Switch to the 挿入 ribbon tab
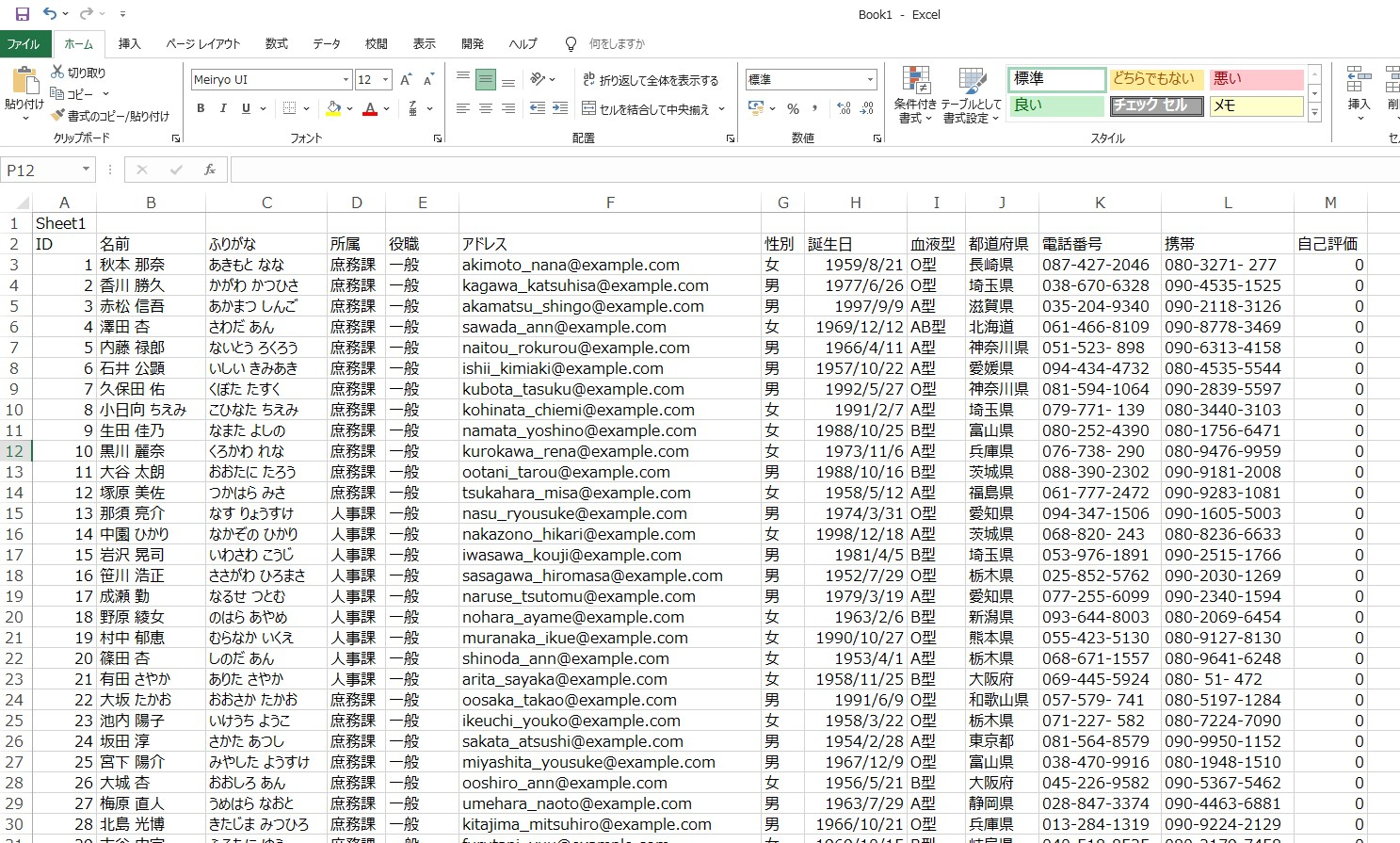This screenshot has height=843, width=1400. [128, 43]
